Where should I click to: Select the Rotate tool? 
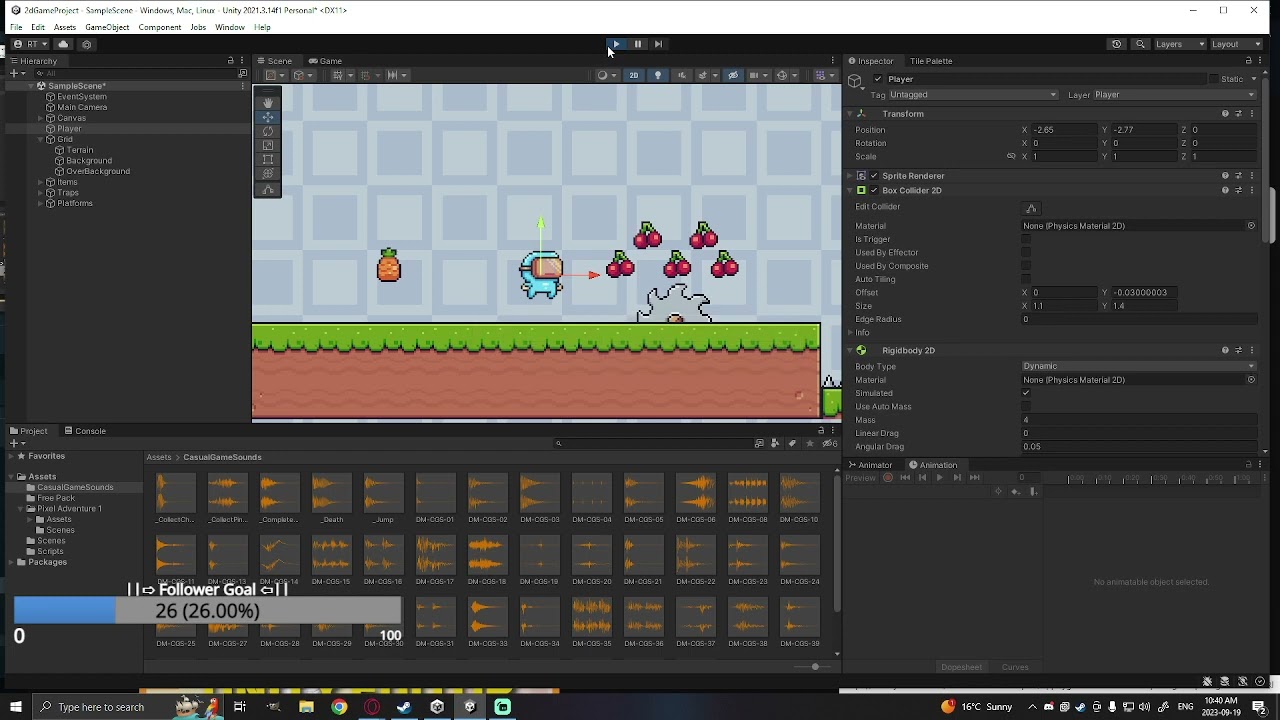coord(267,132)
